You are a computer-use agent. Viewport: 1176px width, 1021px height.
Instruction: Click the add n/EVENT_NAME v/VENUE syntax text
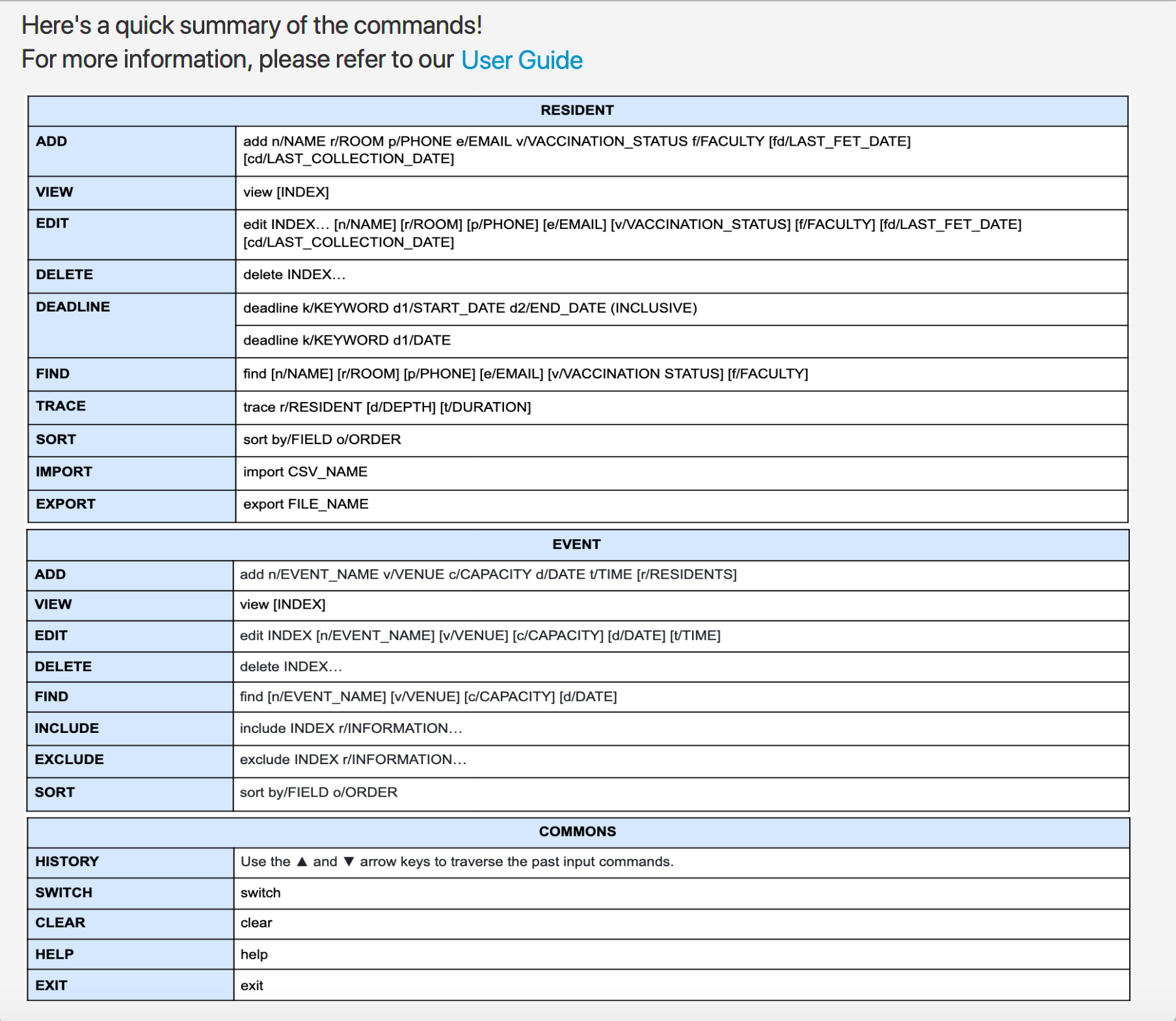488,575
